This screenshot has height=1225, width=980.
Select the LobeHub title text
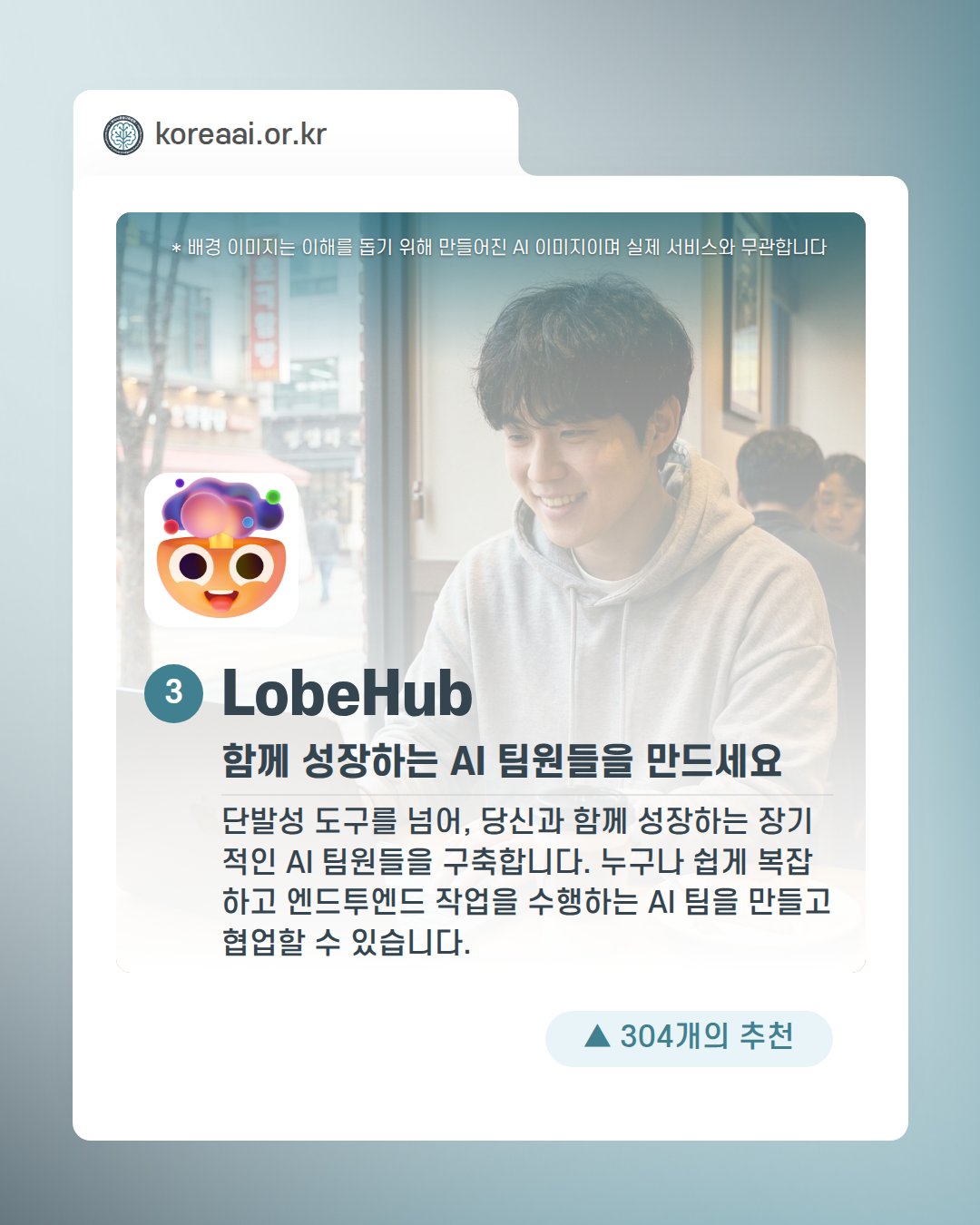tap(348, 694)
